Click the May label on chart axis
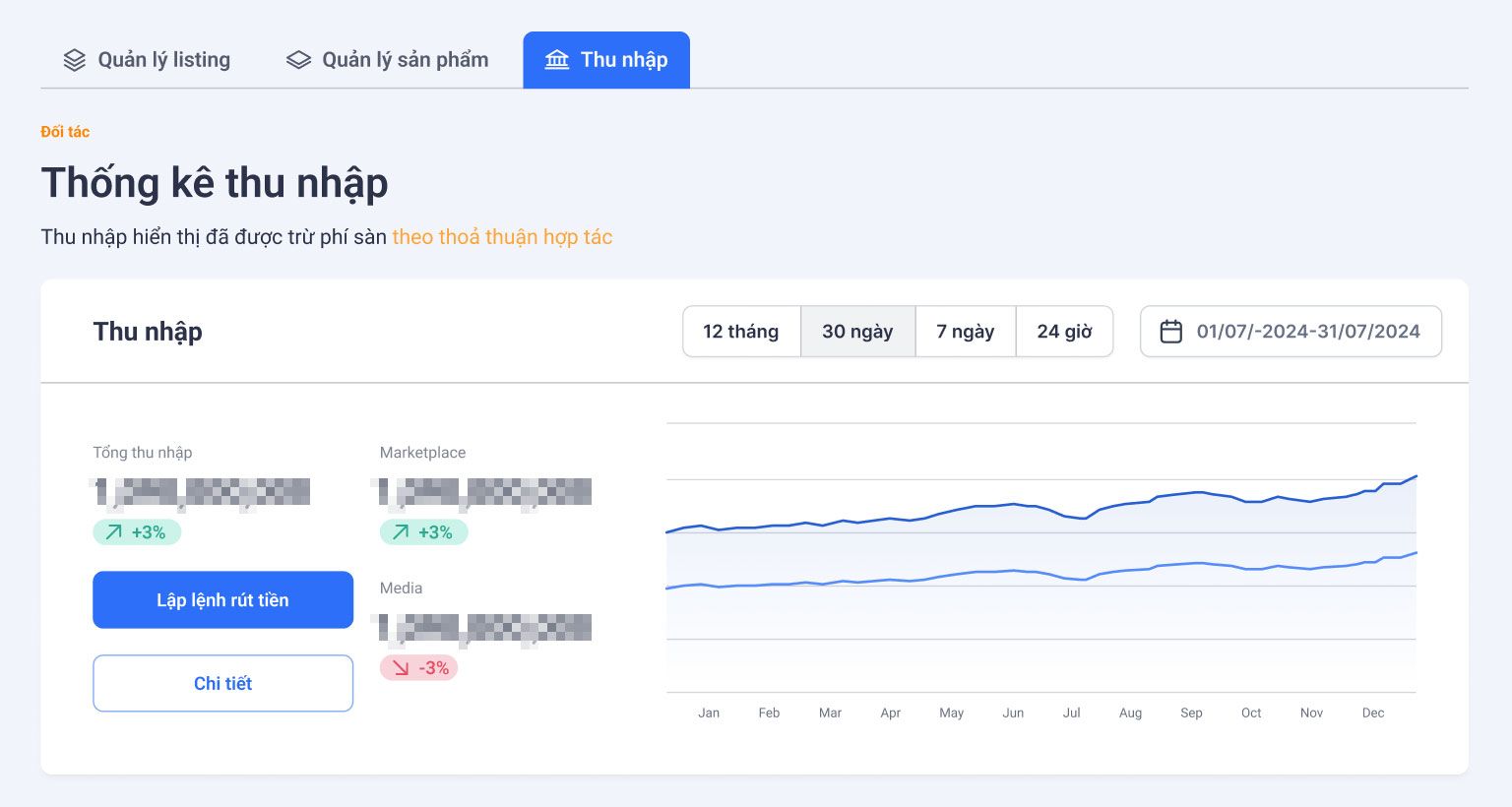 [x=951, y=713]
